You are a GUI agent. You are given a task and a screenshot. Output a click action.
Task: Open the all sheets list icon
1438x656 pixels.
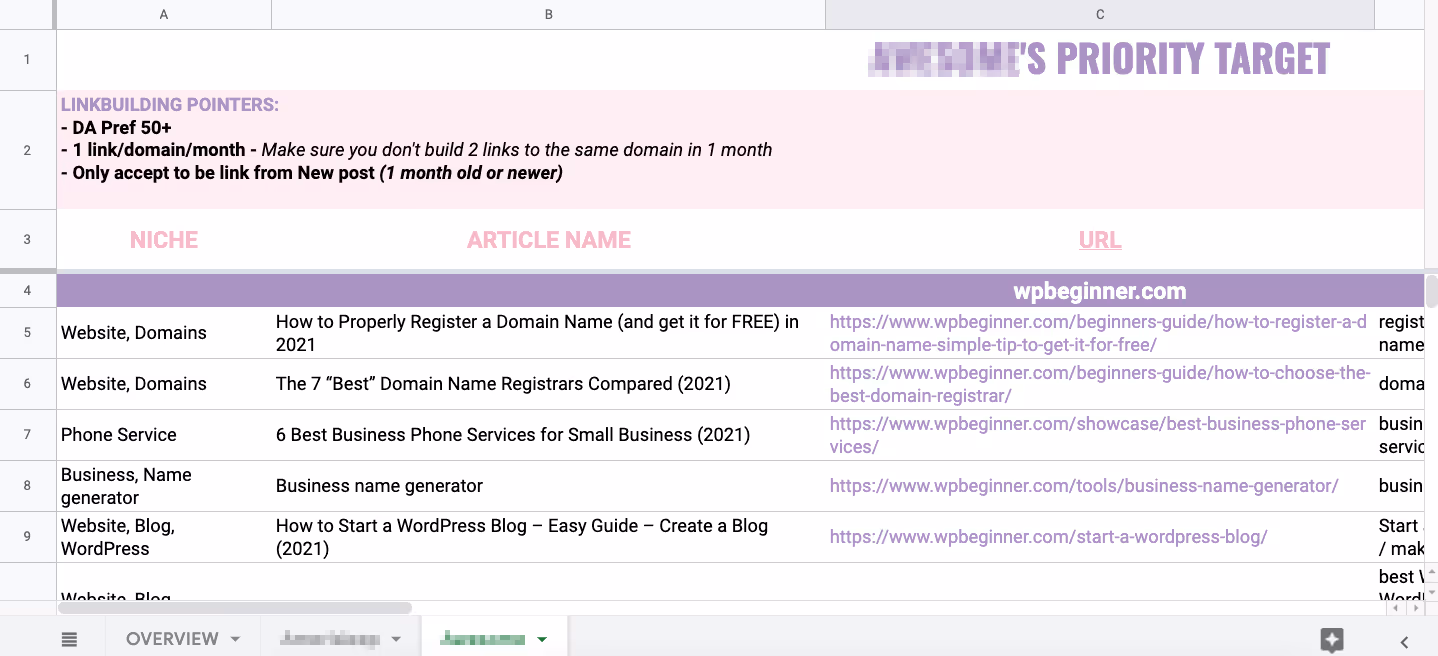pos(68,639)
